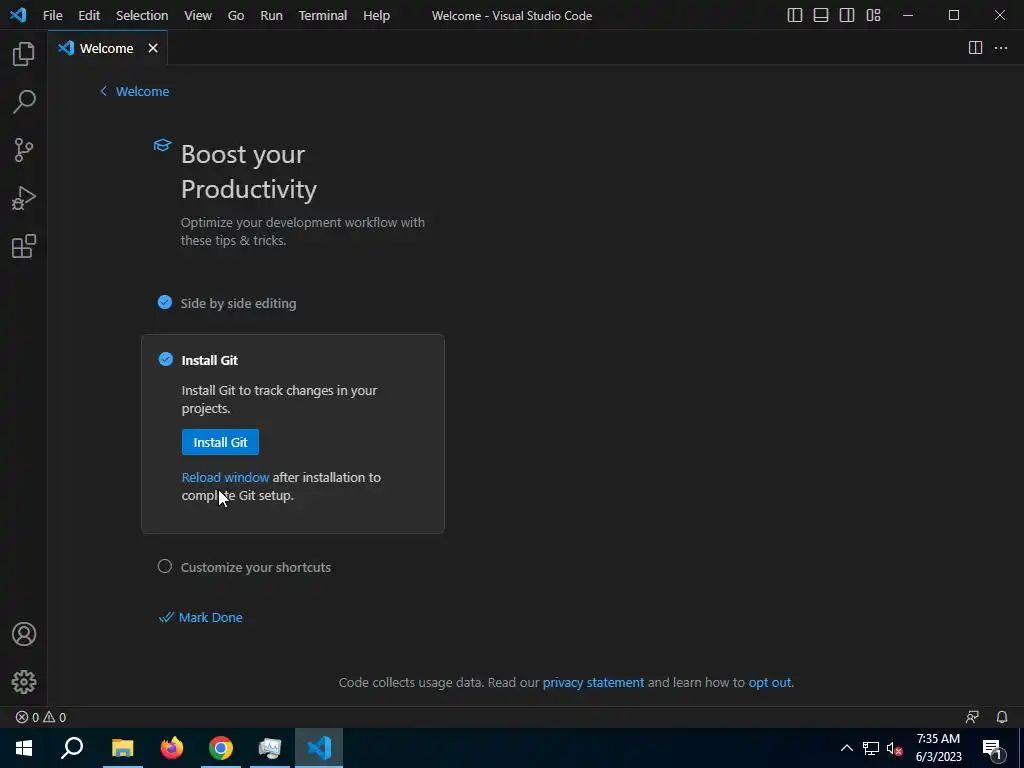The height and width of the screenshot is (768, 1024).
Task: Click the muted volume tray icon
Action: click(895, 748)
